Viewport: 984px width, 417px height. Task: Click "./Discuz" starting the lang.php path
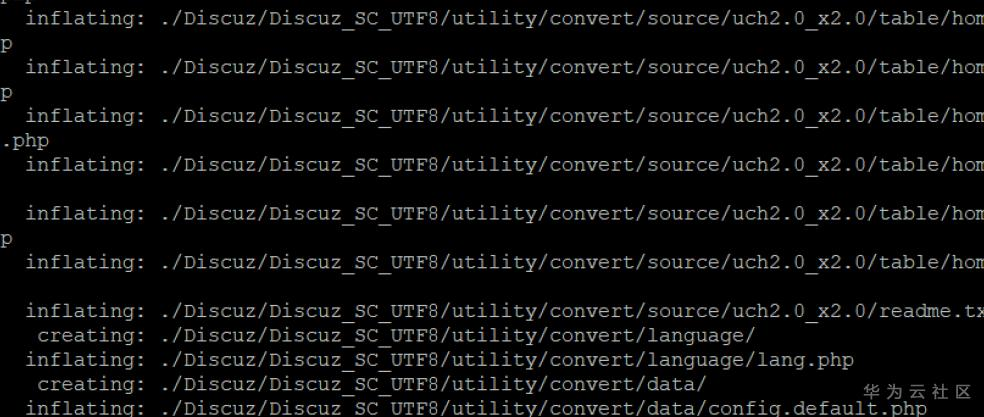[x=207, y=359]
